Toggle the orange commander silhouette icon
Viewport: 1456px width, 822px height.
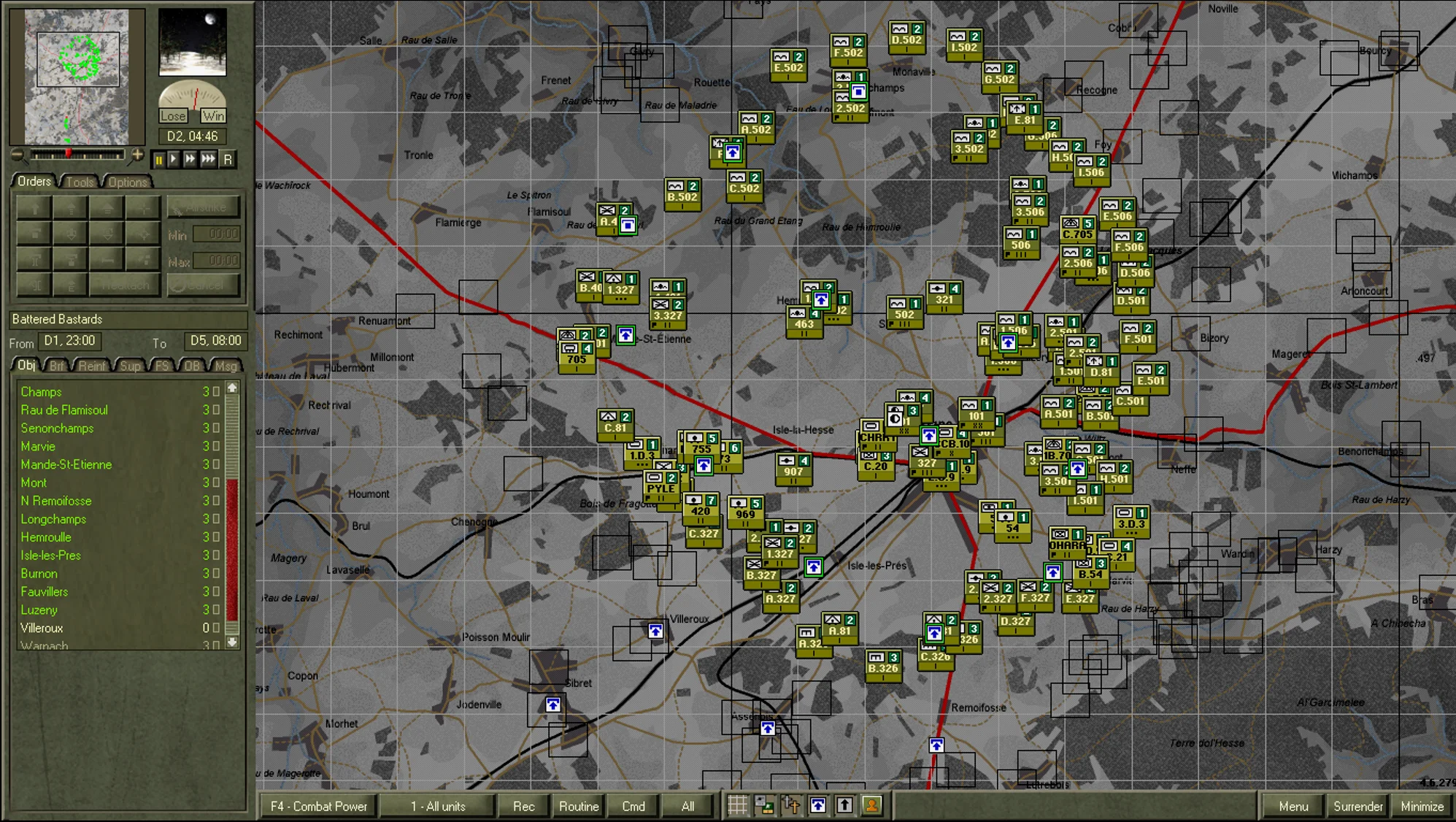coord(871,805)
